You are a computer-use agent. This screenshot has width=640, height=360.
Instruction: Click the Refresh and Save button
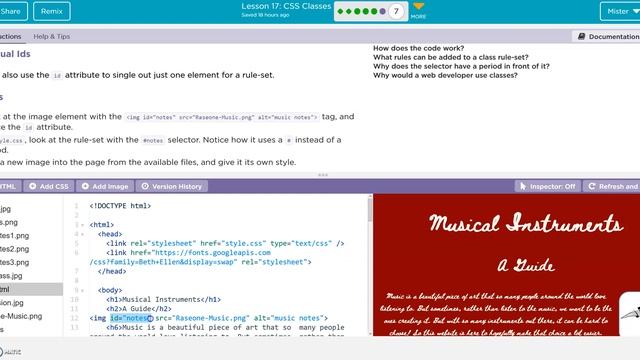click(612, 186)
